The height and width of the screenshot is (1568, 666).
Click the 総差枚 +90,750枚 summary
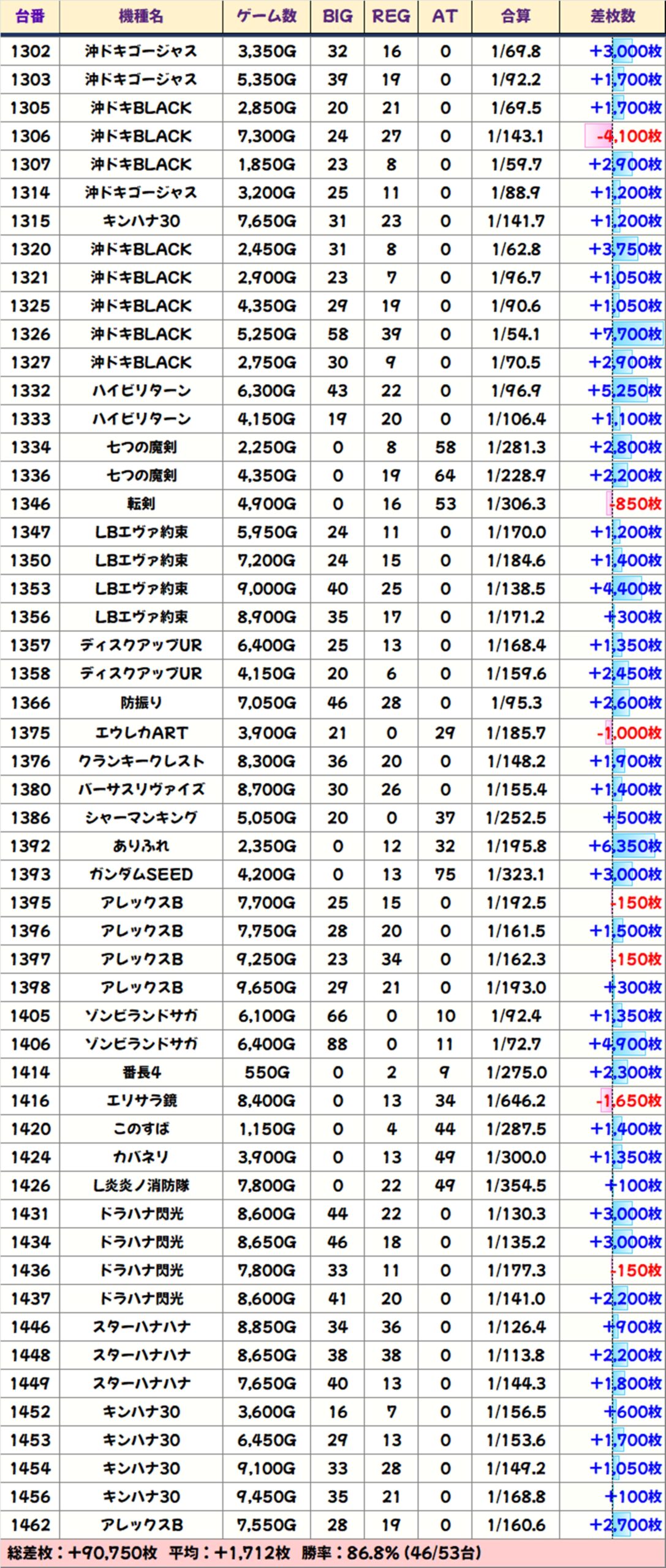pyautogui.click(x=82, y=1553)
